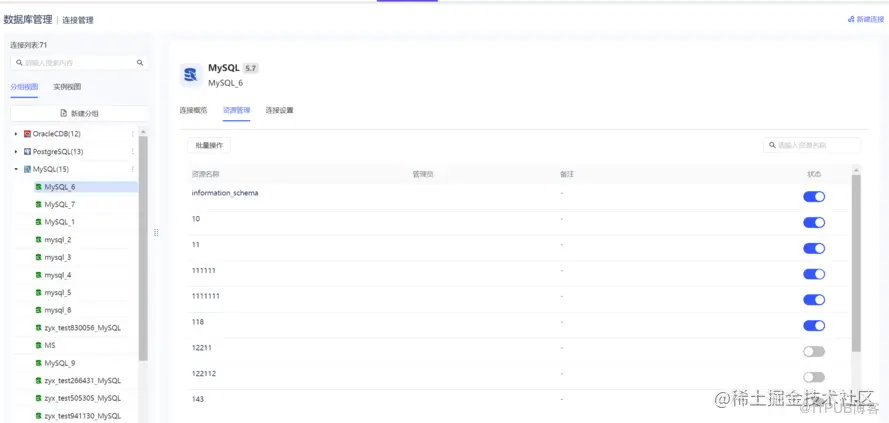Click the MySQL_1 connection icon
The width and height of the screenshot is (889, 423).
tap(39, 222)
